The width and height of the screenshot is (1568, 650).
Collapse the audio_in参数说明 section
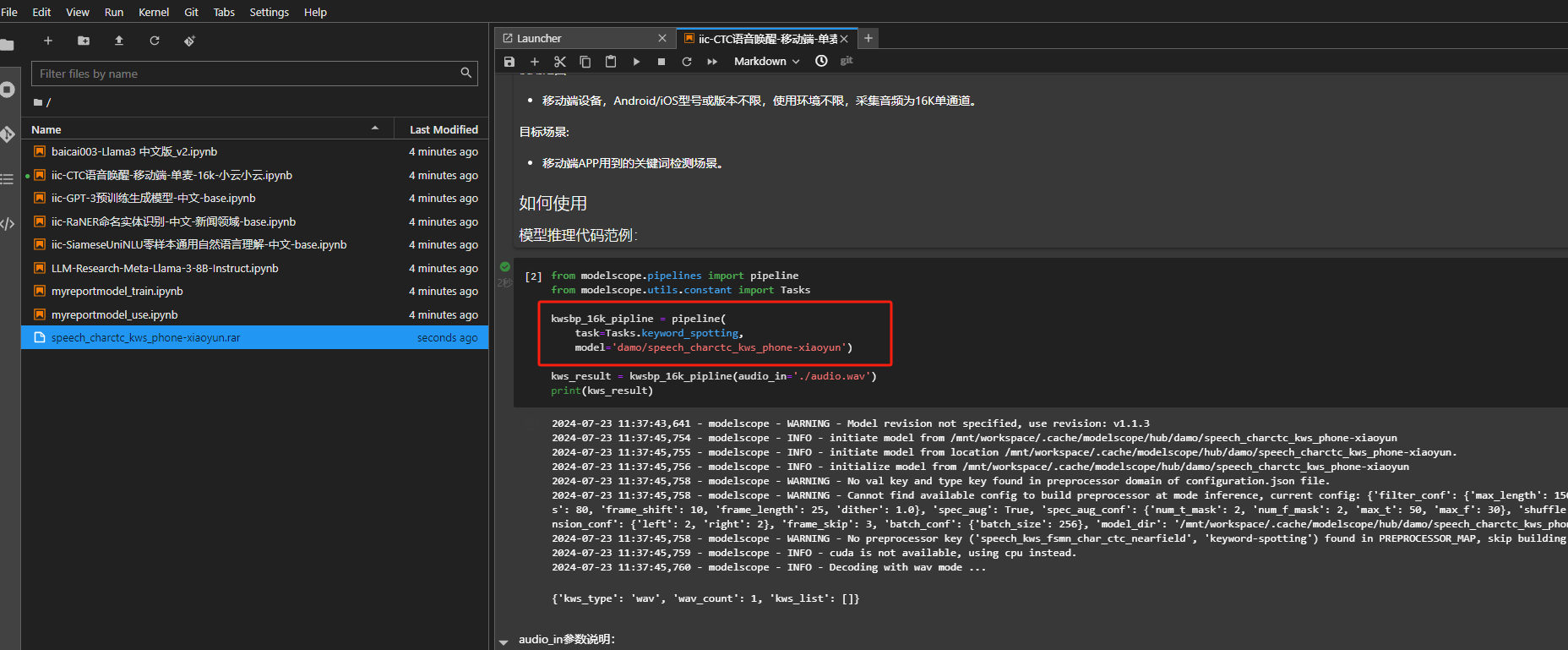click(504, 642)
